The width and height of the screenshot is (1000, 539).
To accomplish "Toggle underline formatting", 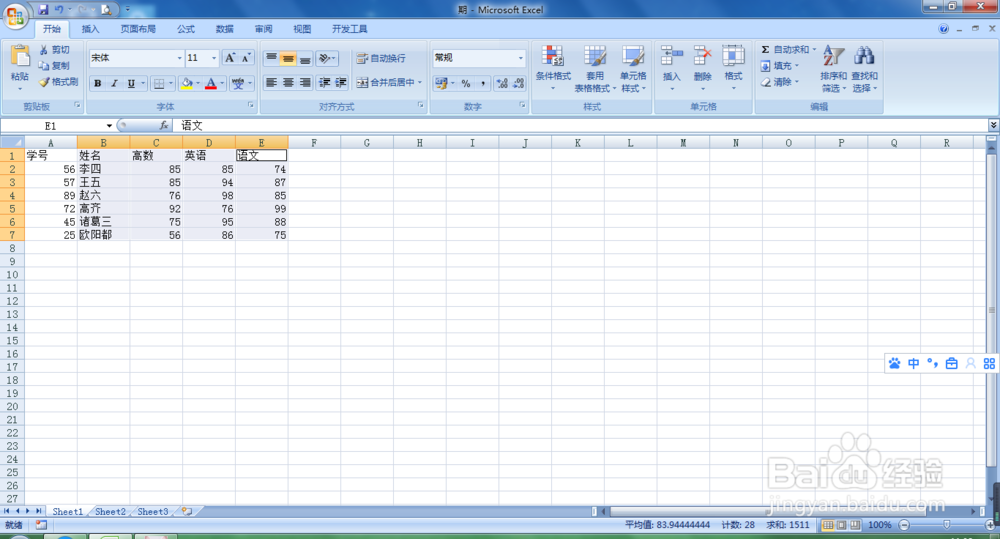I will coord(131,83).
